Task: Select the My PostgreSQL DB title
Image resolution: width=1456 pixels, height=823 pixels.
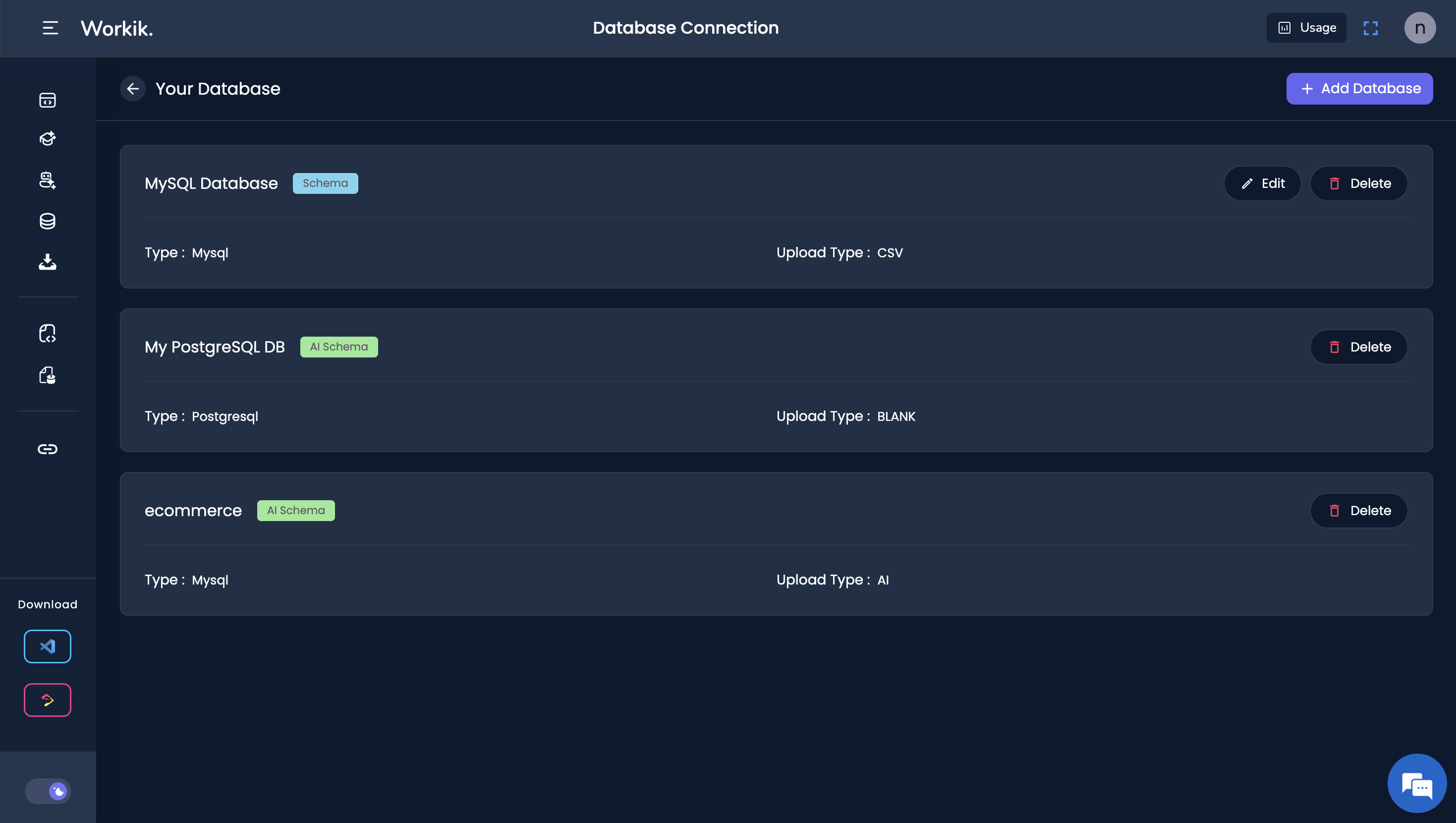Action: coord(215,347)
